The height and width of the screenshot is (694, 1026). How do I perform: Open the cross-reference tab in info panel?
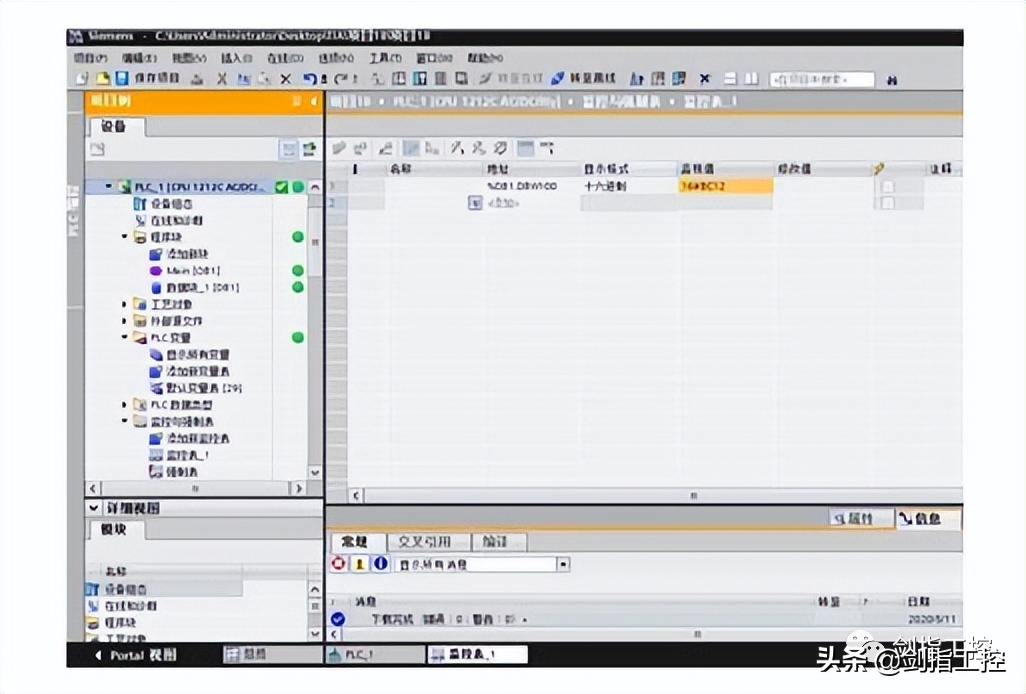425,542
